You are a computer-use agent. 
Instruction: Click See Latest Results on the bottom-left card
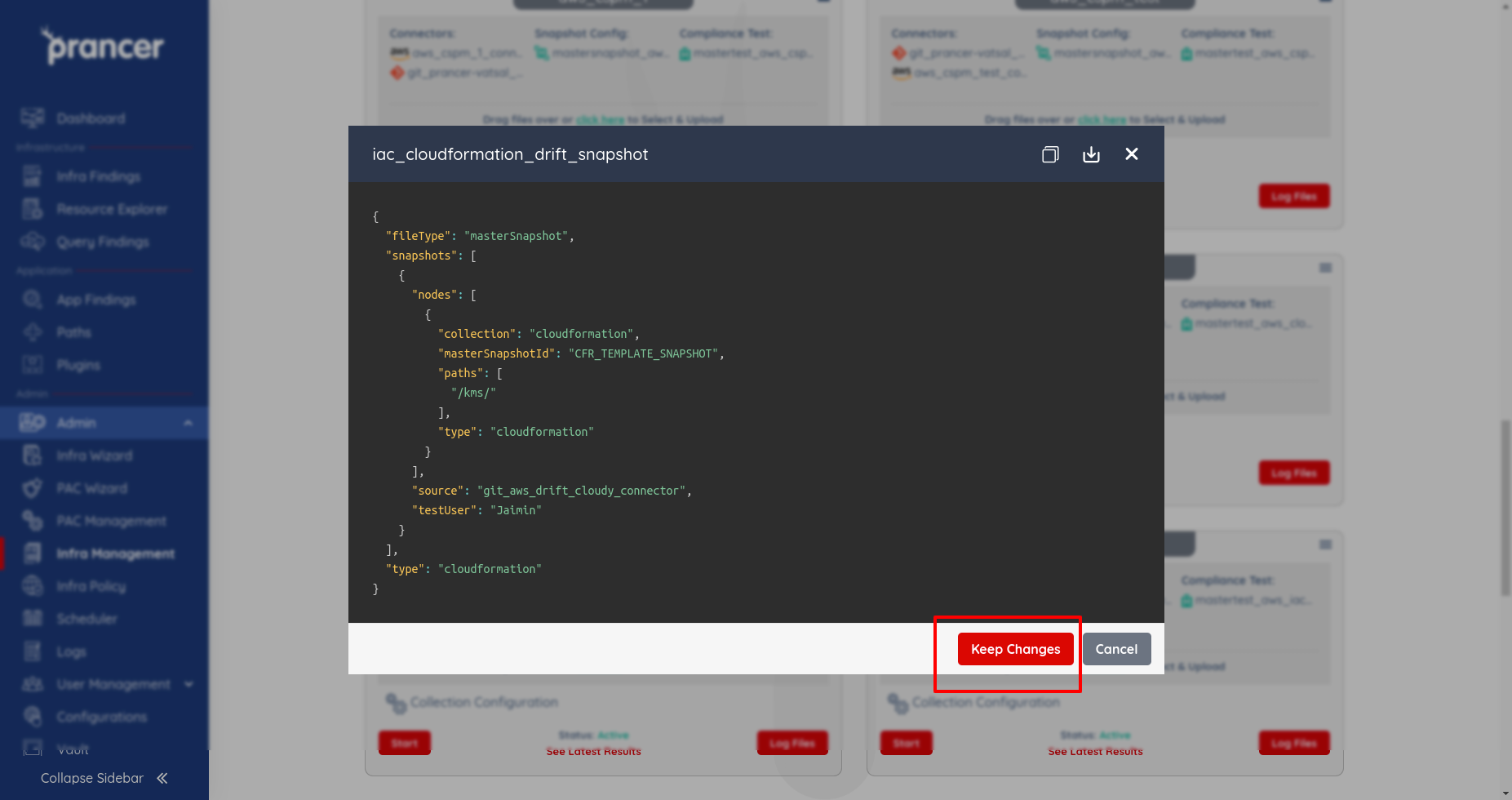593,751
